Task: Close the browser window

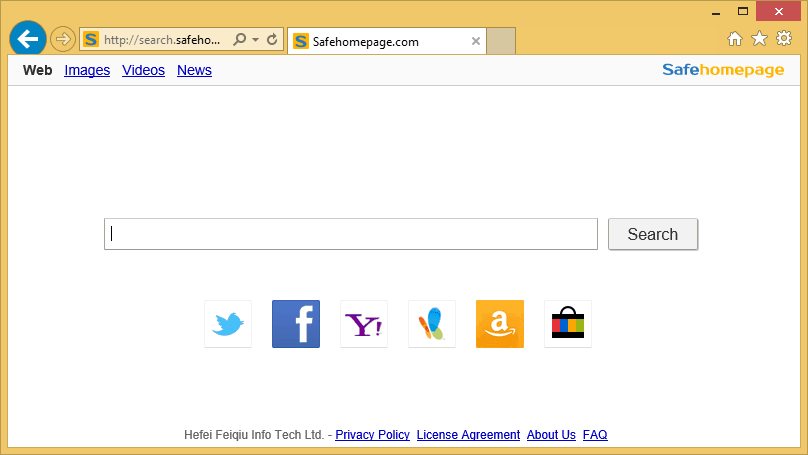Action: click(x=778, y=11)
